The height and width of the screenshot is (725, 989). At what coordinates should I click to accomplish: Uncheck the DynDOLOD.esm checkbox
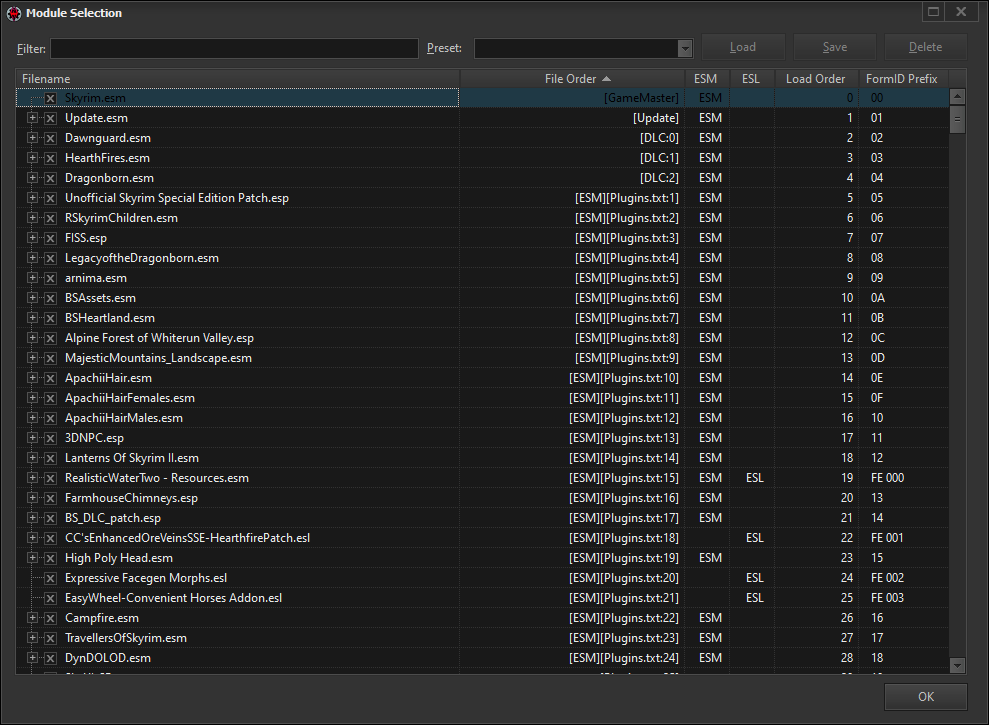(50, 658)
